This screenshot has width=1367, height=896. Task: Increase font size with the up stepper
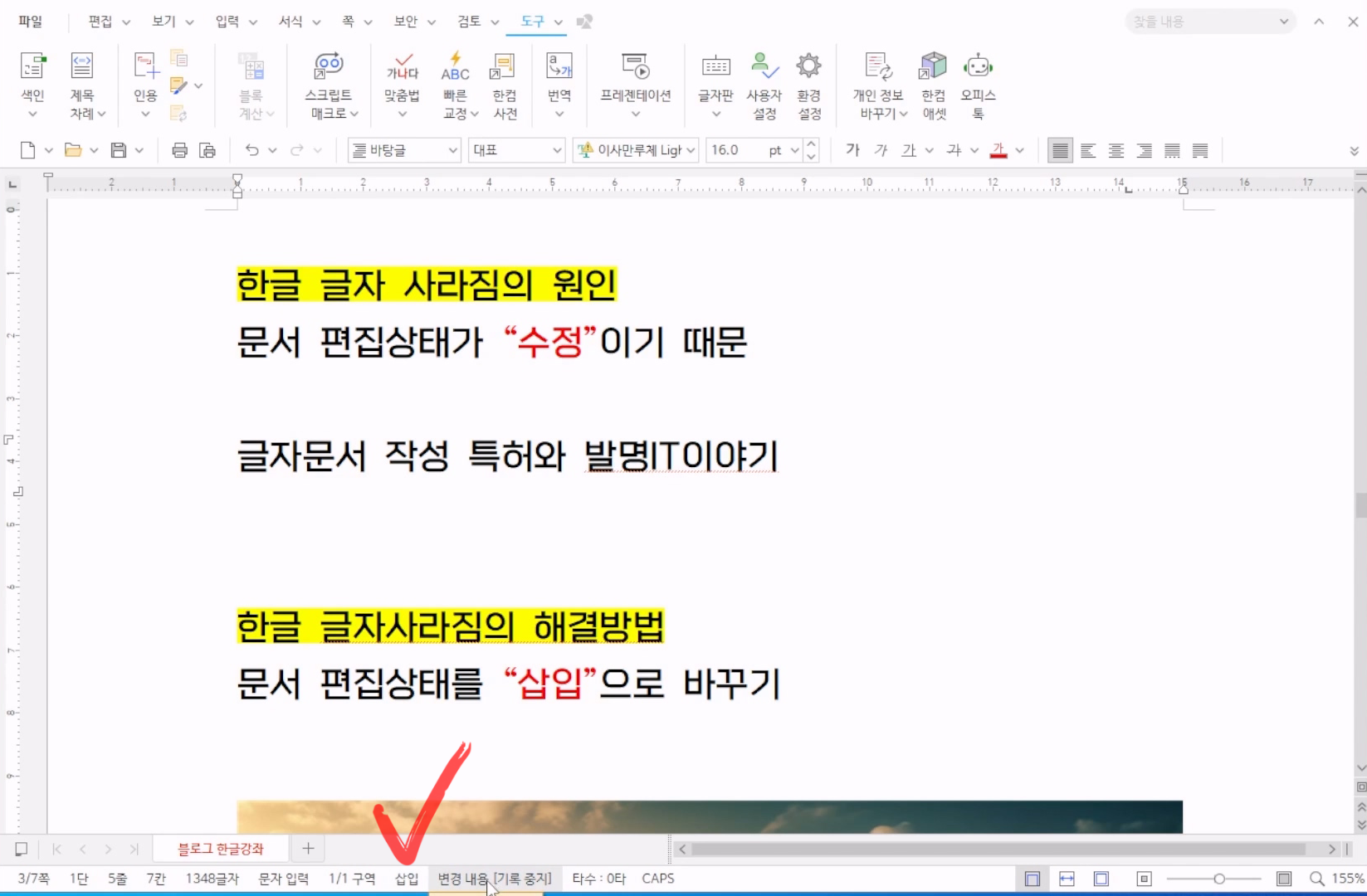pyautogui.click(x=812, y=144)
